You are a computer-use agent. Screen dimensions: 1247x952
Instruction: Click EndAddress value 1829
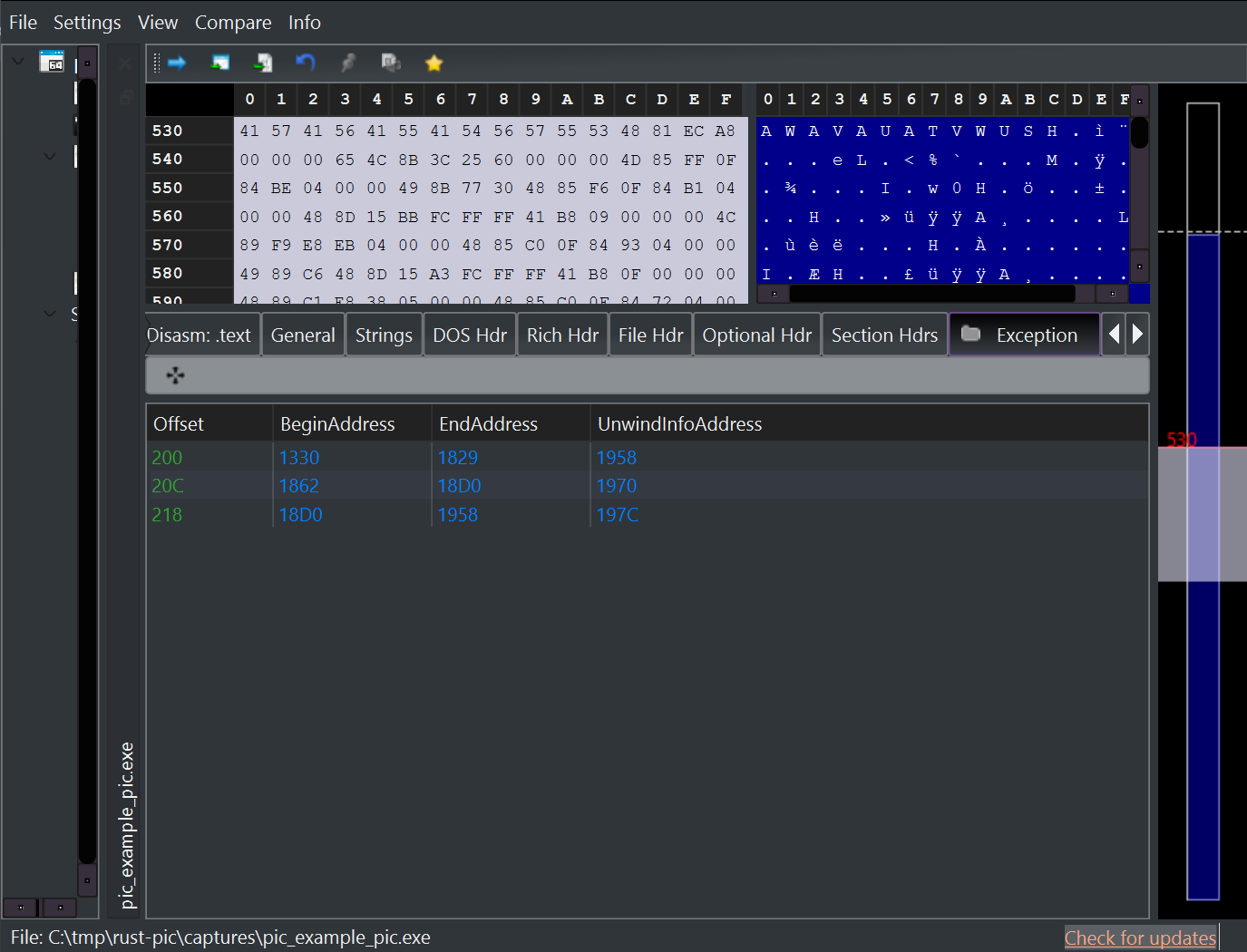click(458, 457)
